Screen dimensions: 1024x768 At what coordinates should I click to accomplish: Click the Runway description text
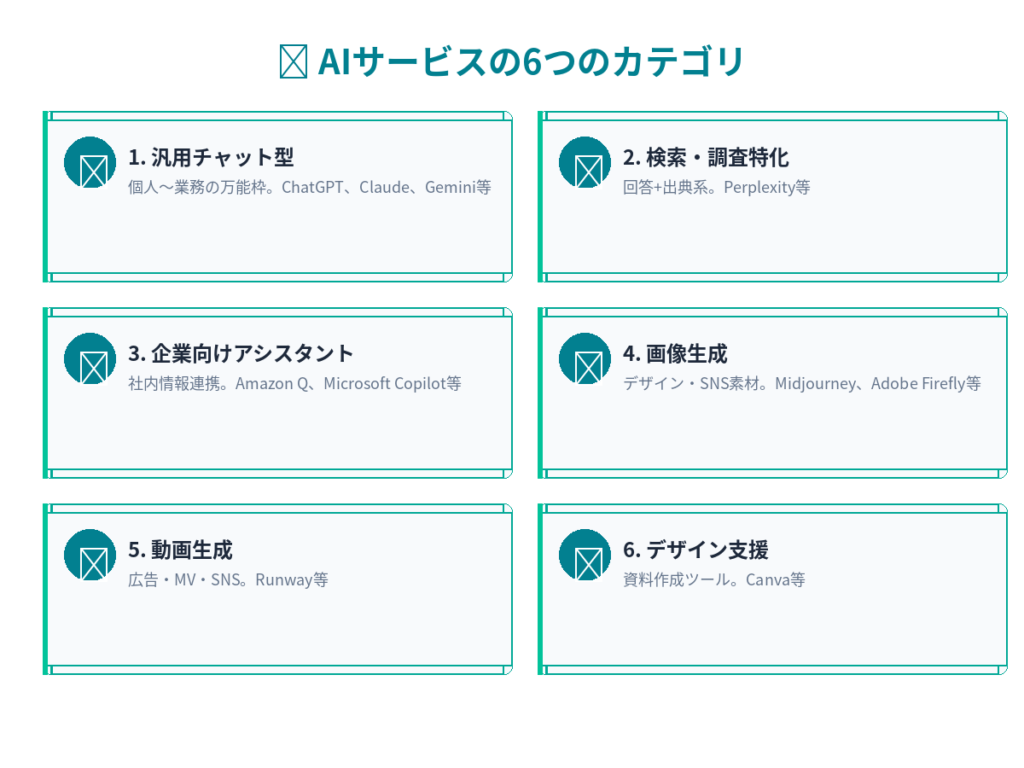click(228, 579)
